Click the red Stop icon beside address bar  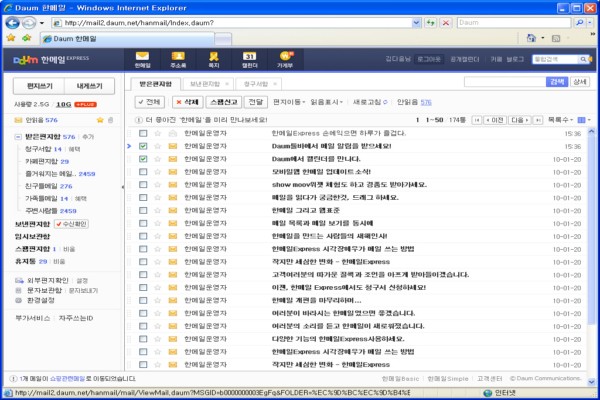click(446, 23)
